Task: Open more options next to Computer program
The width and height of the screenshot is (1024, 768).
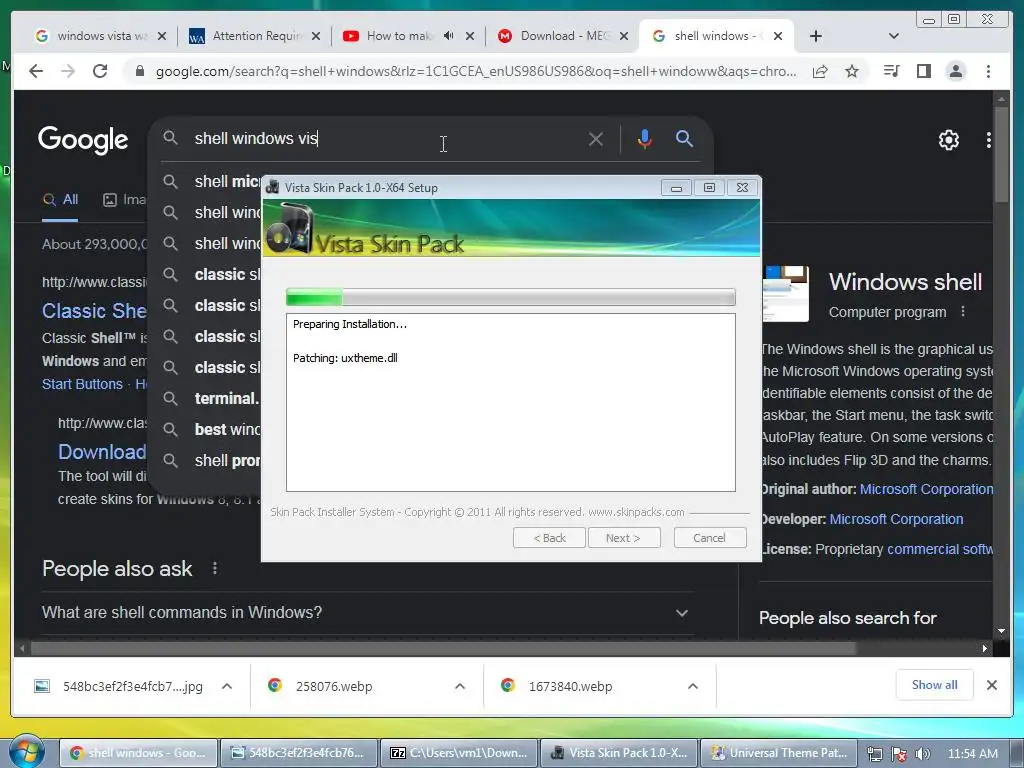Action: click(963, 312)
